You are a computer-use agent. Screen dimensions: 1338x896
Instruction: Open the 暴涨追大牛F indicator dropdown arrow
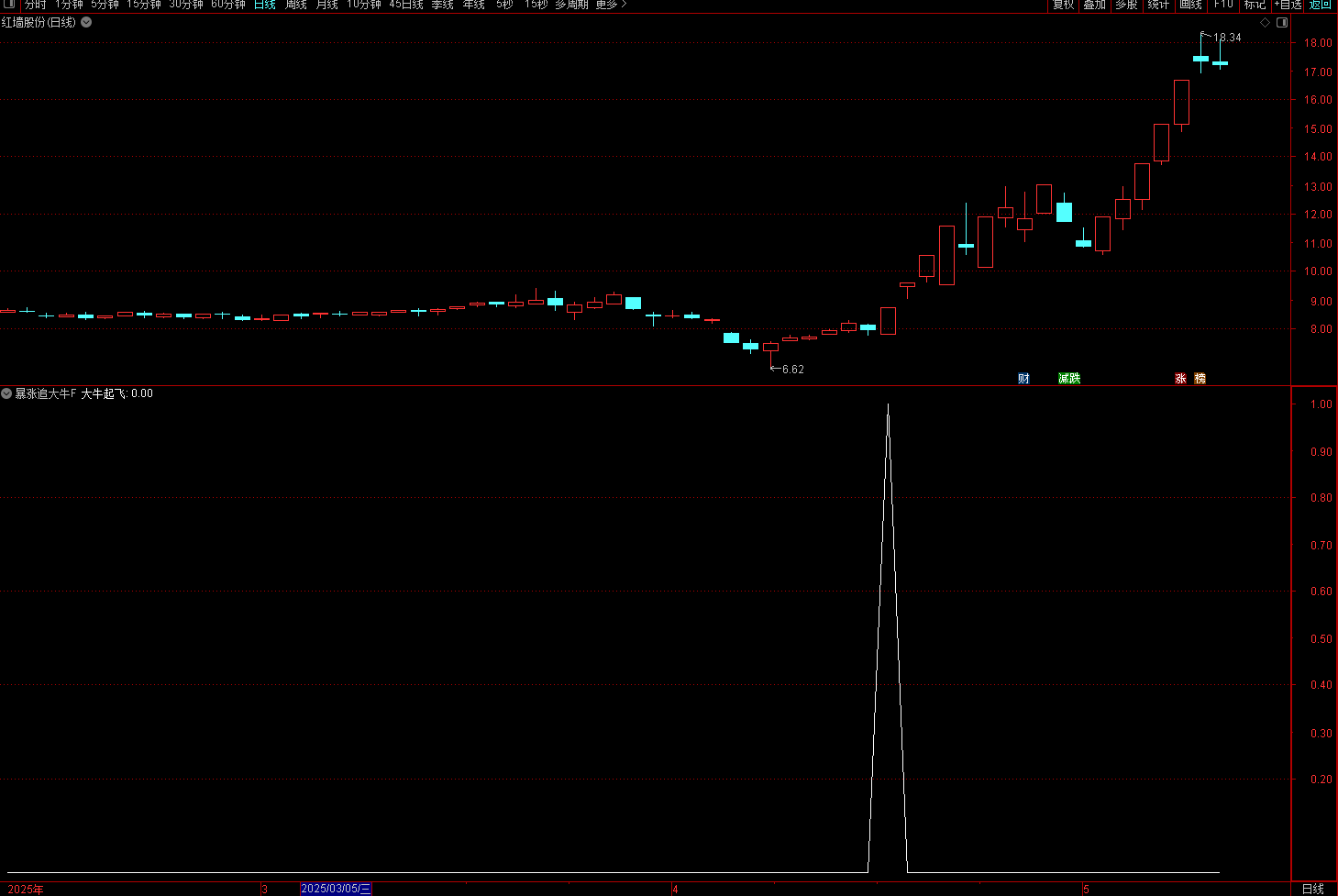6,393
